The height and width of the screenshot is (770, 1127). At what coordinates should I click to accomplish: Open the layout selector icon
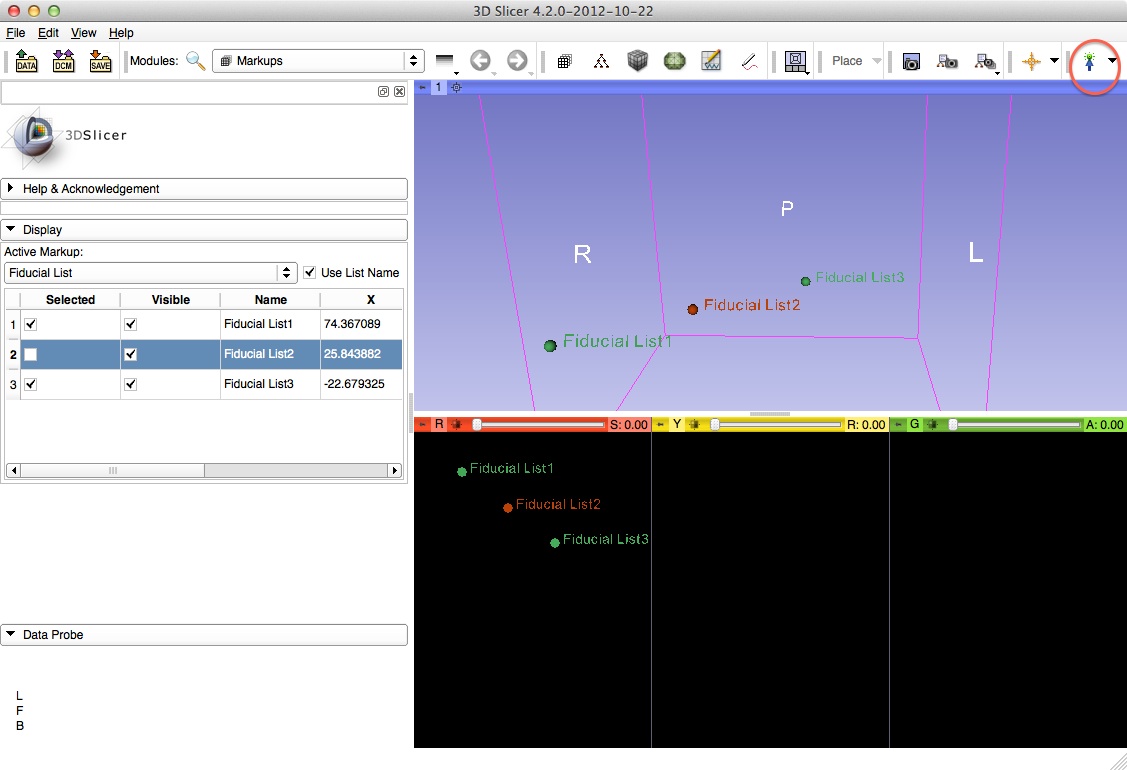click(x=795, y=61)
